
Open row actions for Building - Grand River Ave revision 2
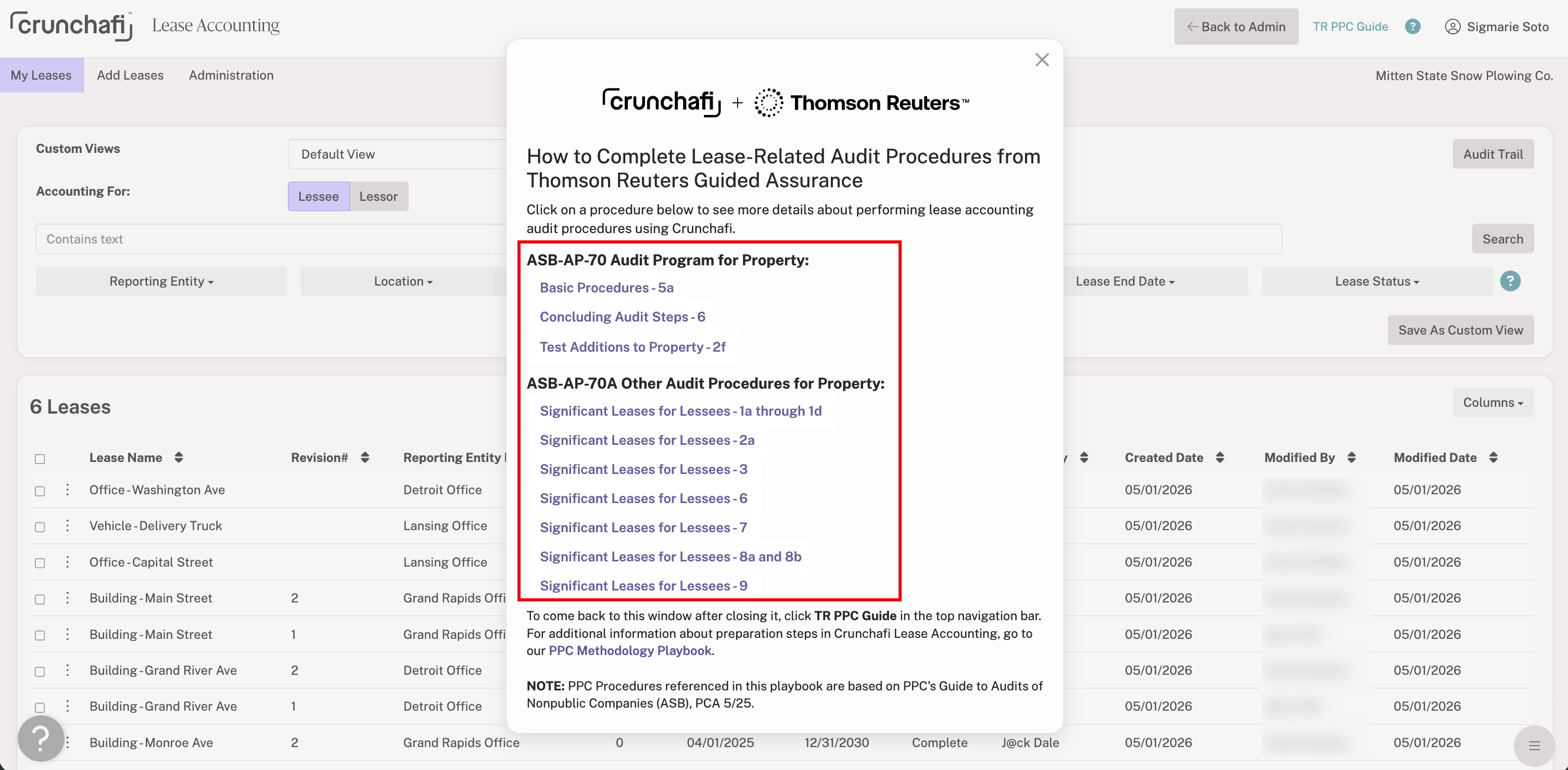(68, 670)
